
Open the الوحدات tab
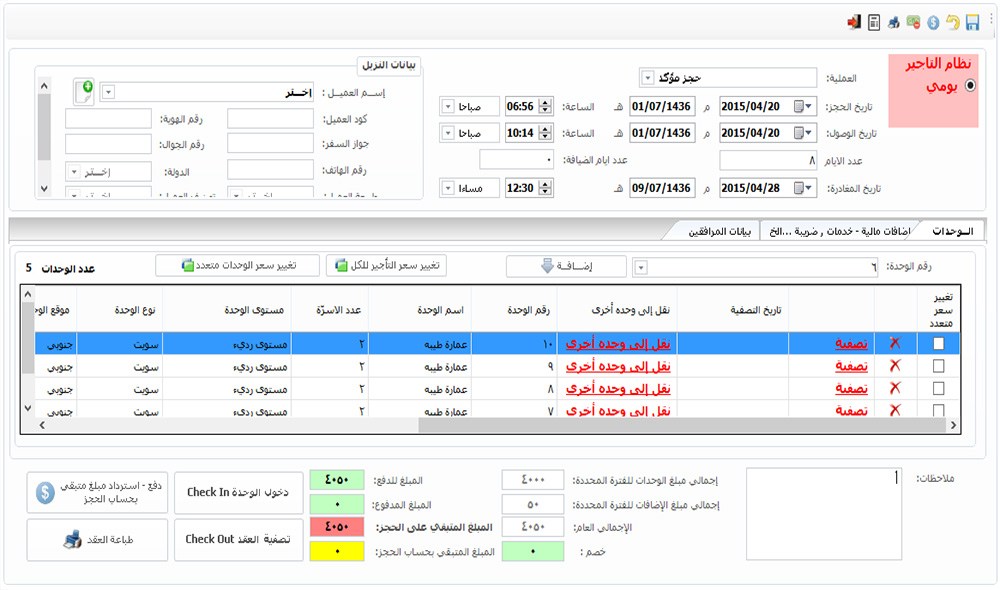click(x=952, y=231)
